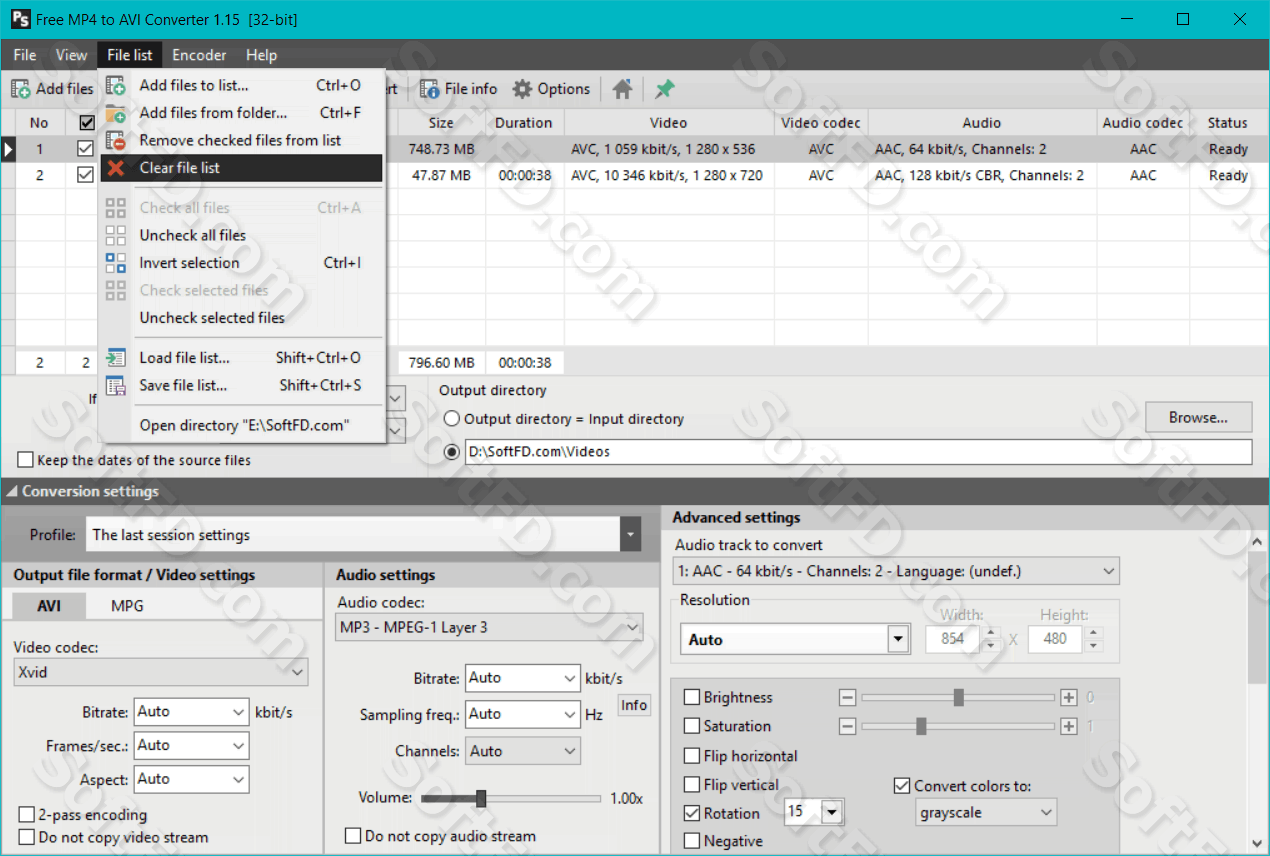This screenshot has width=1270, height=856.
Task: Enable the Brightness checkbox
Action: [x=692, y=698]
